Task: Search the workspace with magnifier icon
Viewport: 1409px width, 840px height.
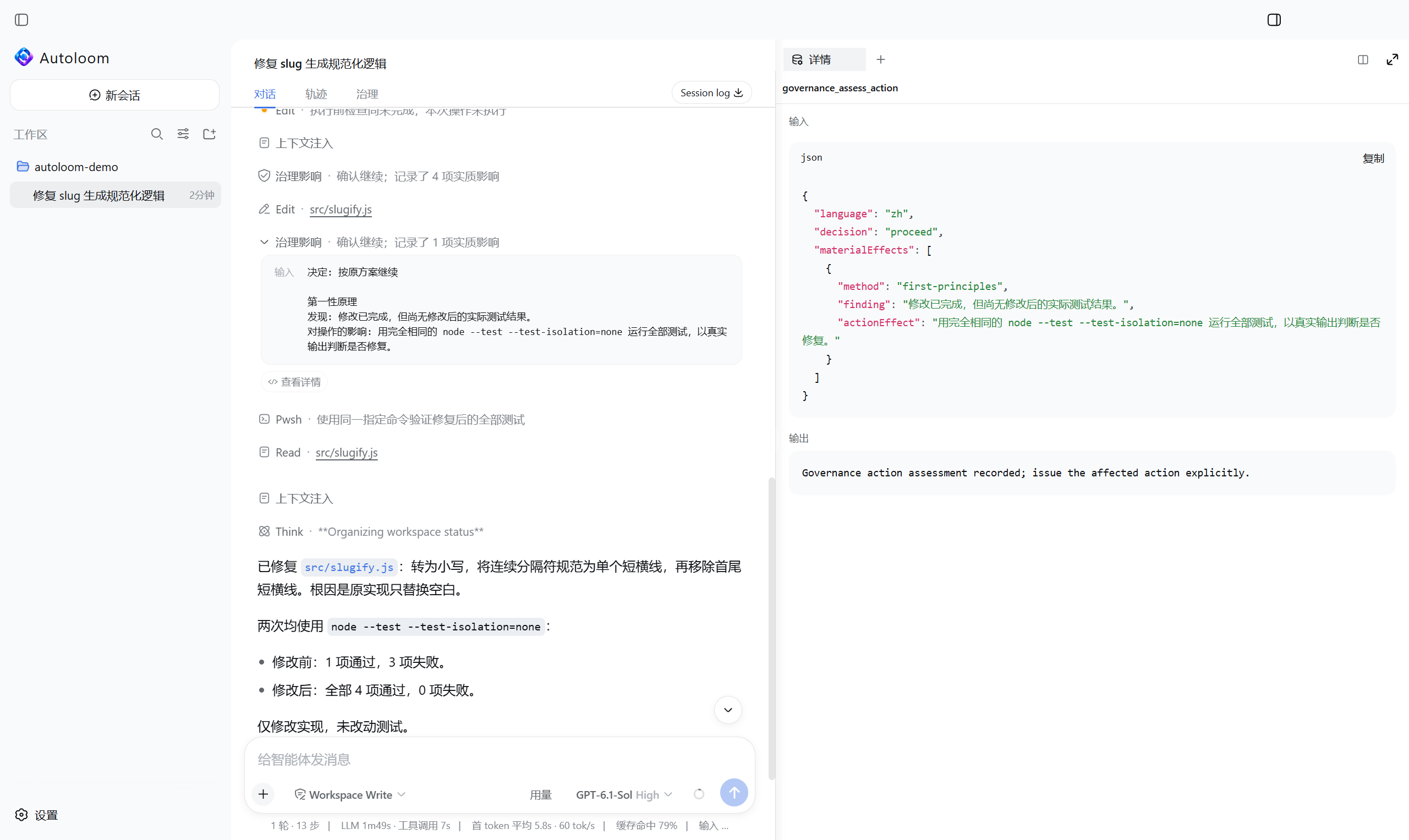Action: (x=157, y=134)
